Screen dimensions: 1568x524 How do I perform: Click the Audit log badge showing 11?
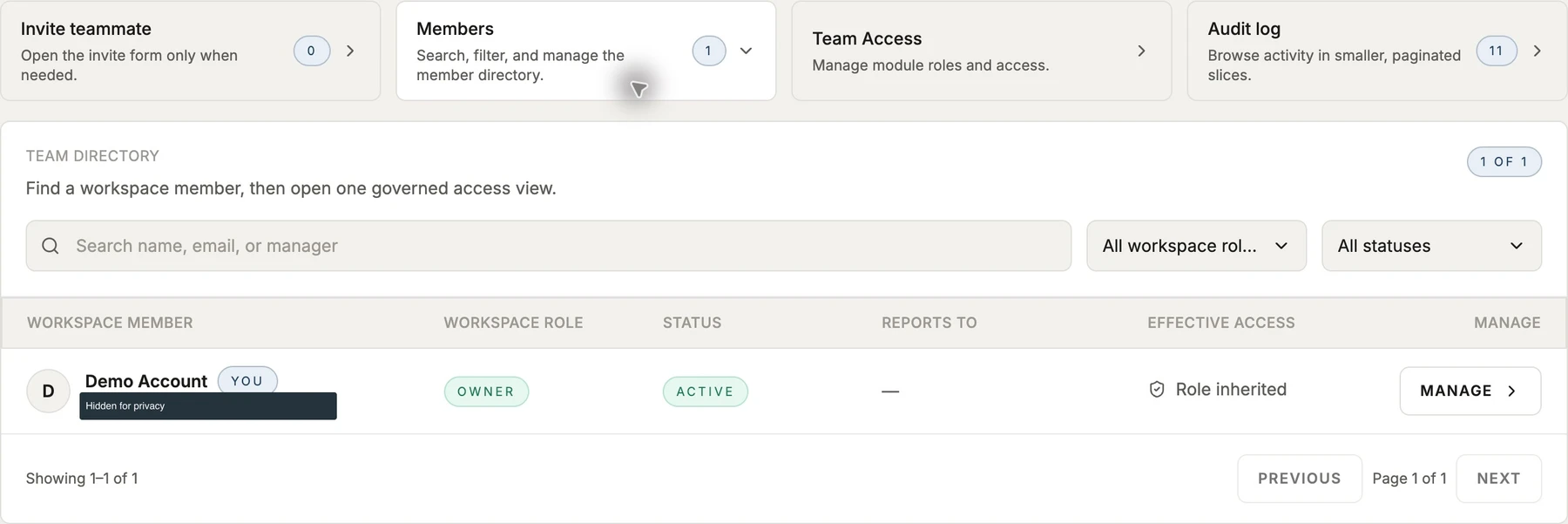[x=1496, y=51]
